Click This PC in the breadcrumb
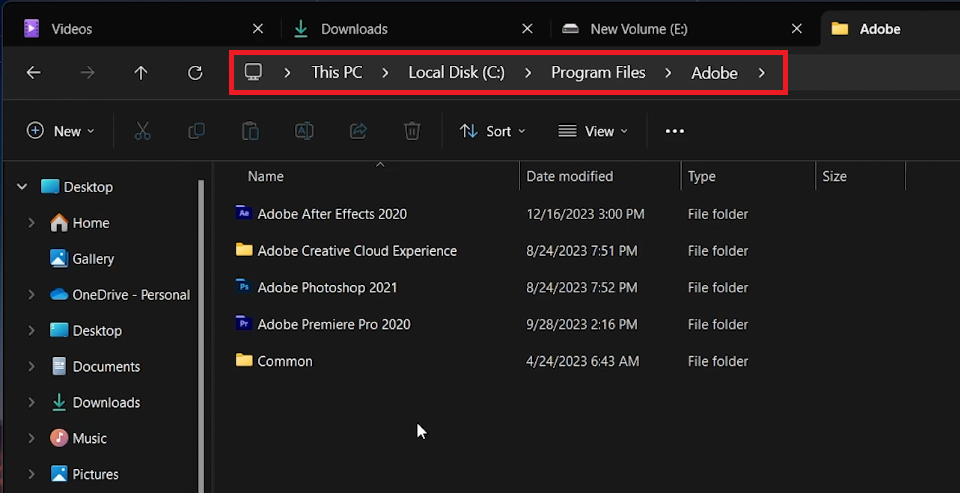The width and height of the screenshot is (960, 493). (x=337, y=73)
